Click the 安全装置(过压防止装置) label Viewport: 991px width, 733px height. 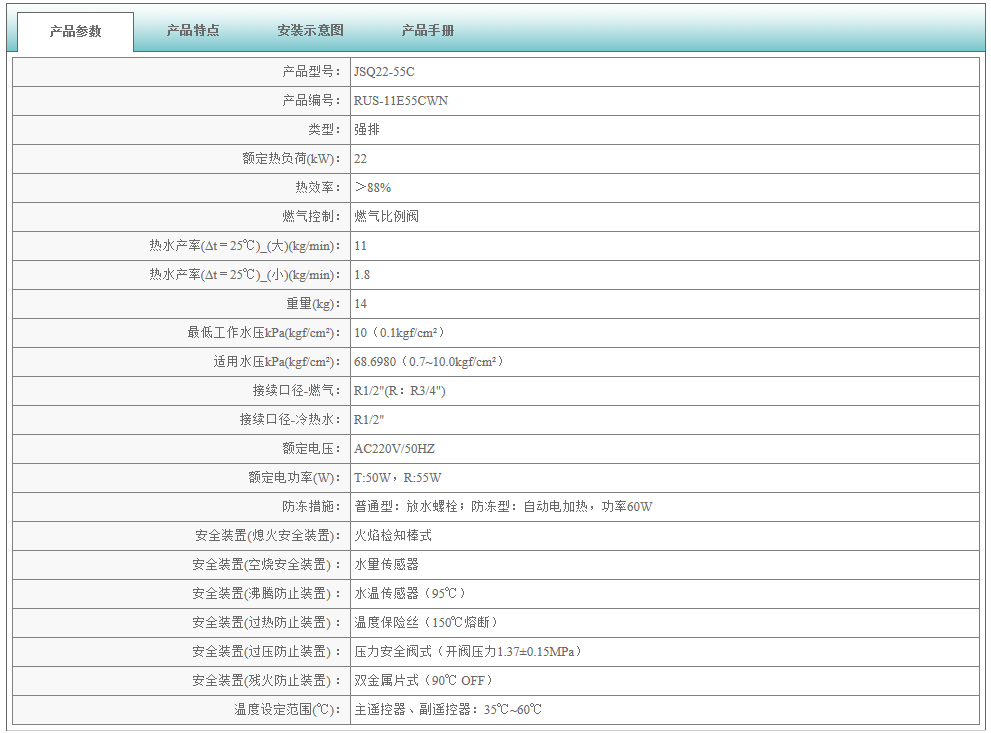(267, 651)
